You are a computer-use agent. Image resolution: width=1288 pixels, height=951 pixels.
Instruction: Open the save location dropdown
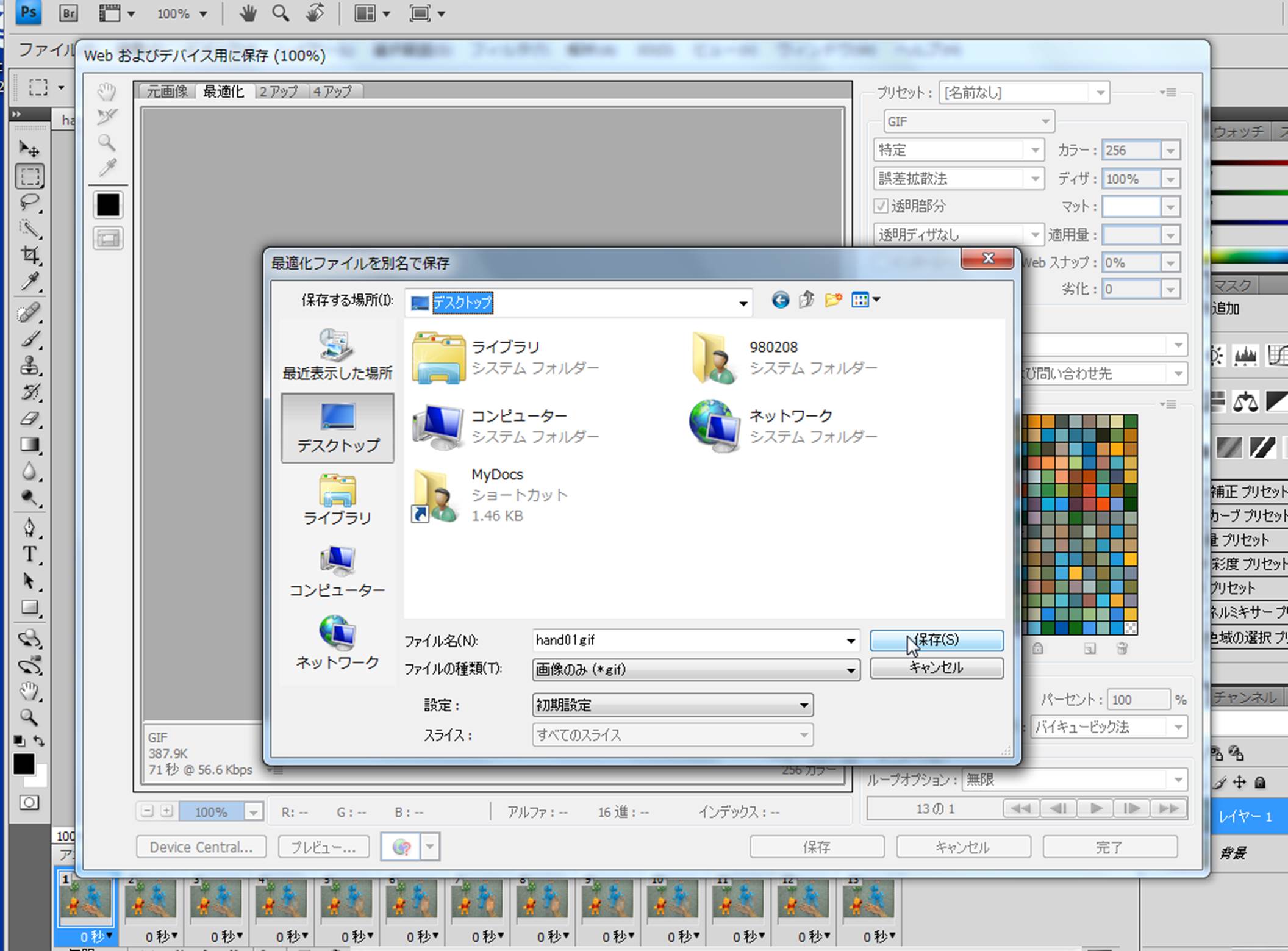(x=743, y=303)
